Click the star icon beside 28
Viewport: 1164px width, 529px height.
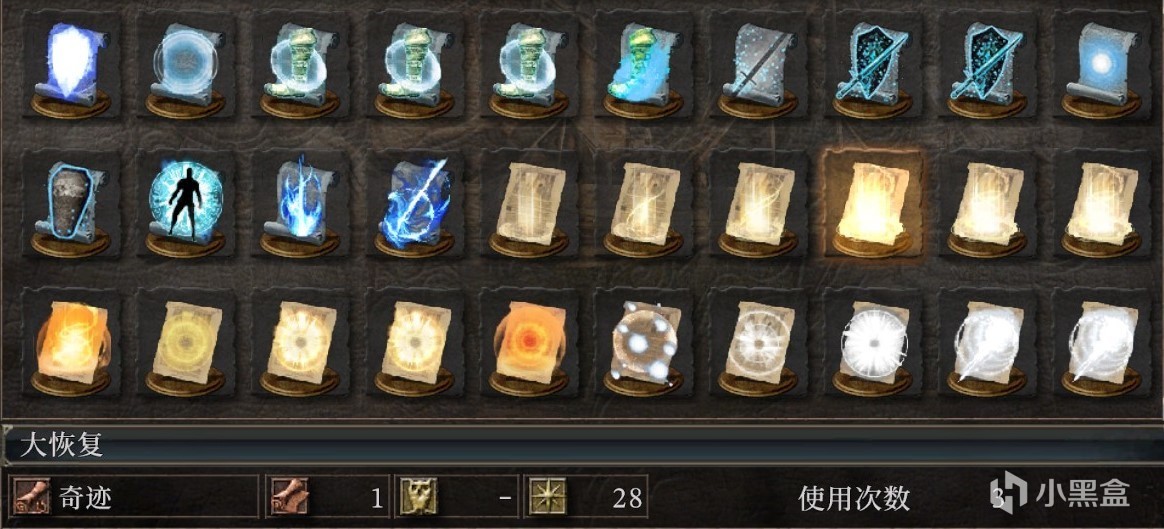pyautogui.click(x=547, y=497)
